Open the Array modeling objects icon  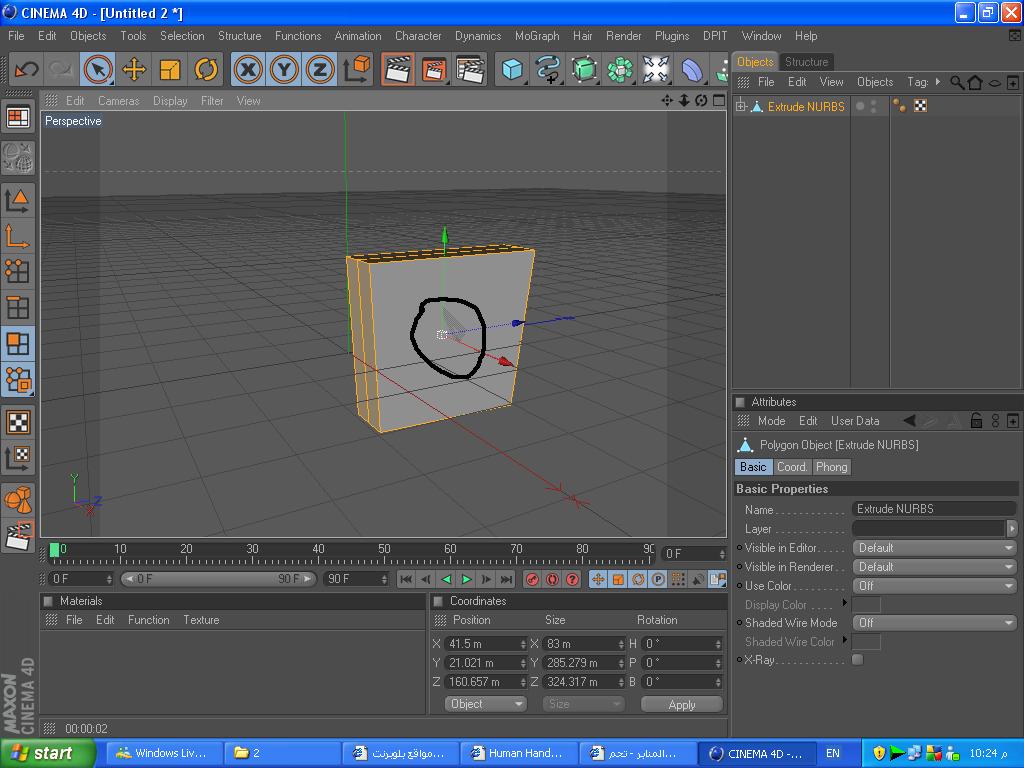pyautogui.click(x=620, y=69)
